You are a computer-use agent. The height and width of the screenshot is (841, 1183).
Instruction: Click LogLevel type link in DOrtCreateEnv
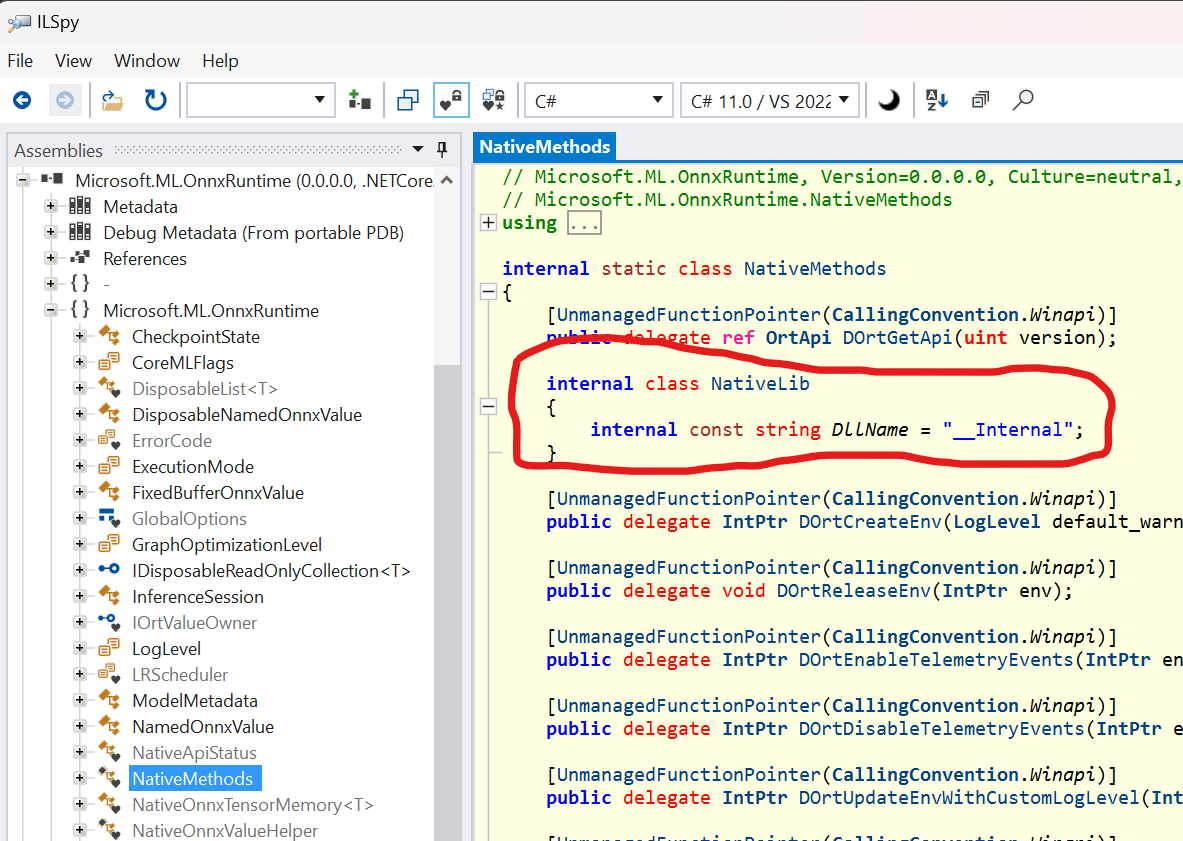pyautogui.click(x=997, y=521)
